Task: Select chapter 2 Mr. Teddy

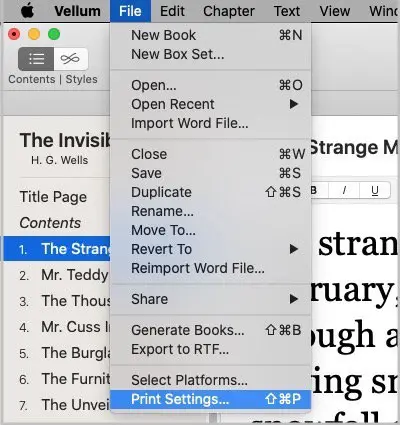Action: coord(57,275)
